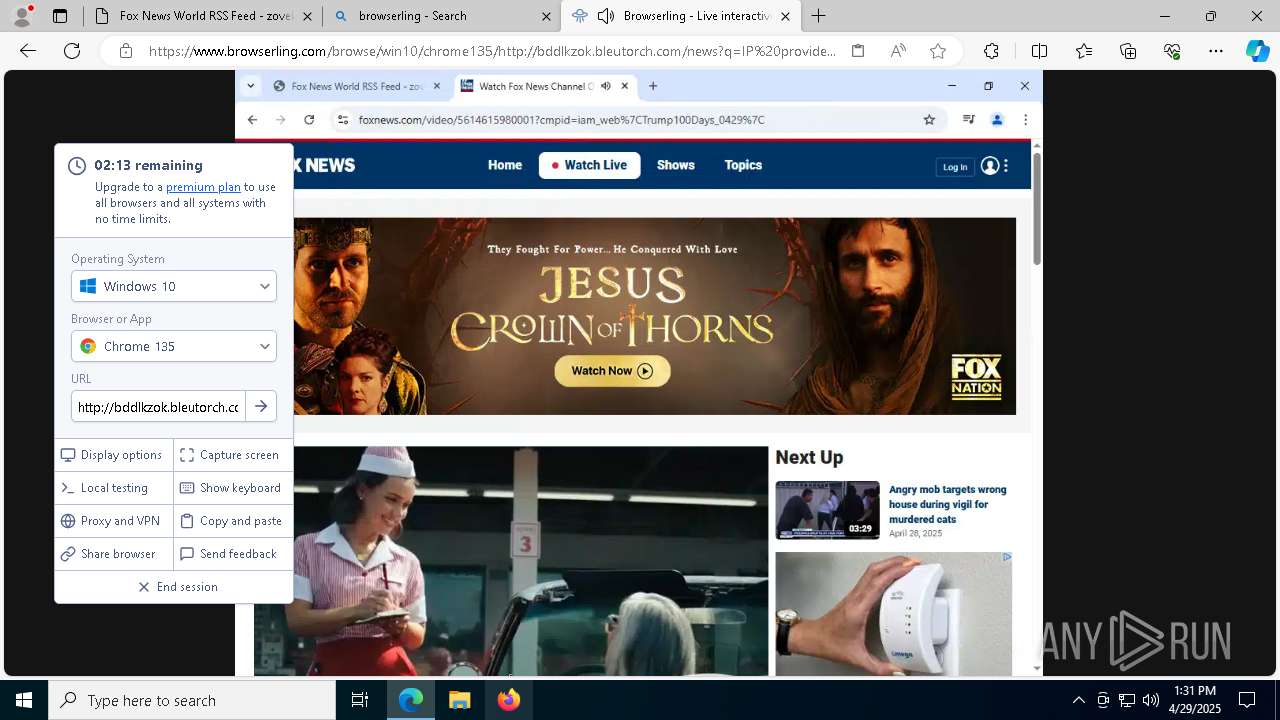Click Edge back navigation arrow
Viewport: 1280px width, 720px height.
coord(28,51)
